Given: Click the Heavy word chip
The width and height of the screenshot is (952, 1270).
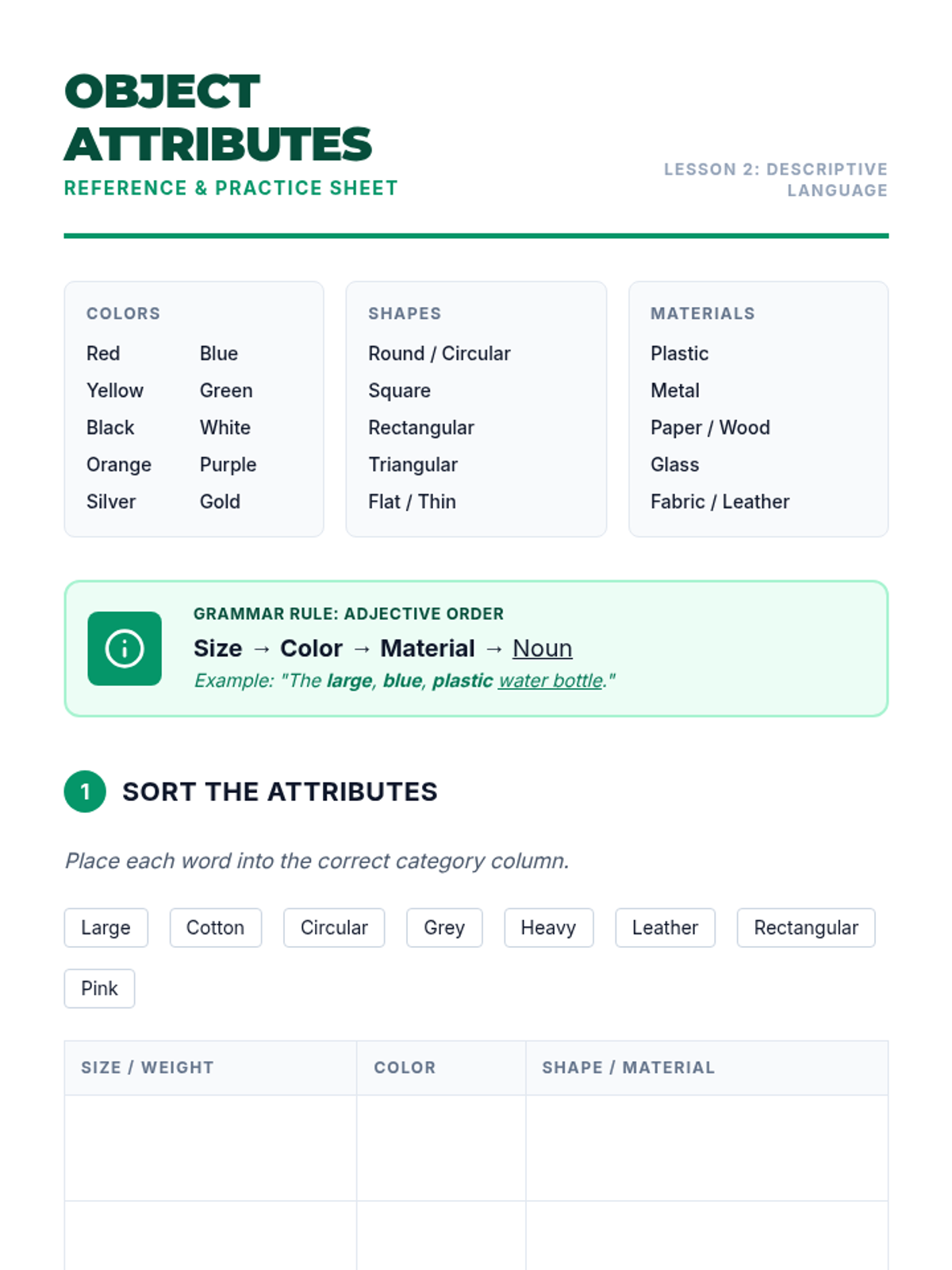Looking at the screenshot, I should [548, 927].
